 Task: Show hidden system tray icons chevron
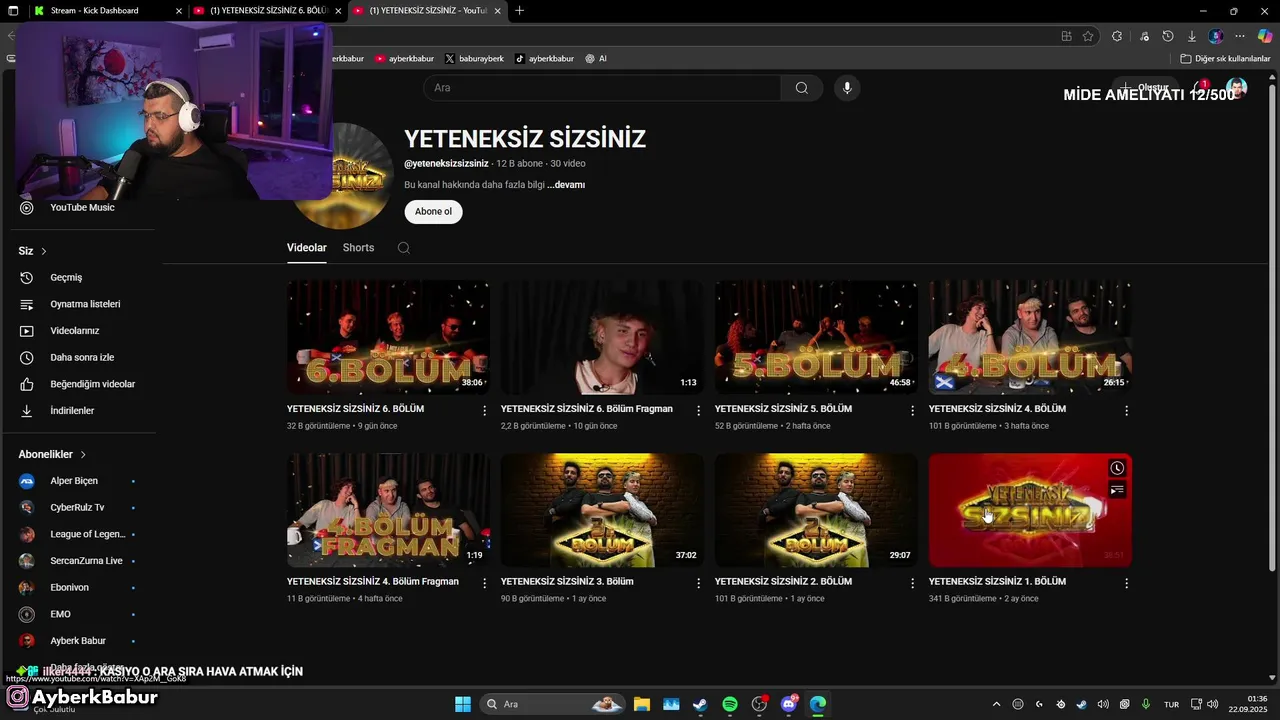click(x=996, y=704)
